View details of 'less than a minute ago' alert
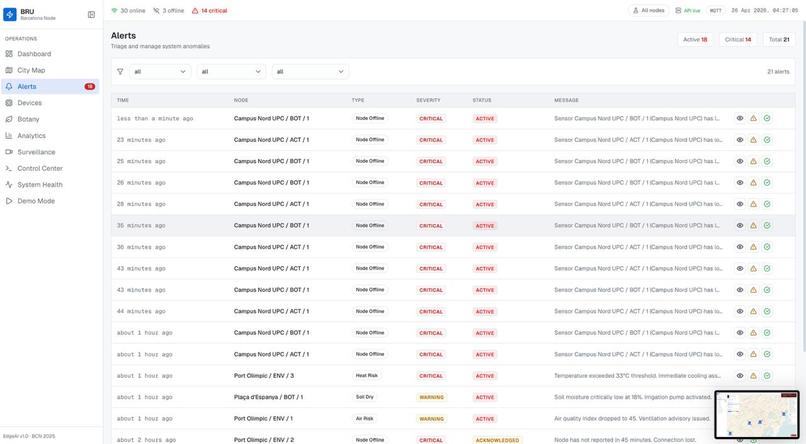This screenshot has height=444, width=806. 740,118
